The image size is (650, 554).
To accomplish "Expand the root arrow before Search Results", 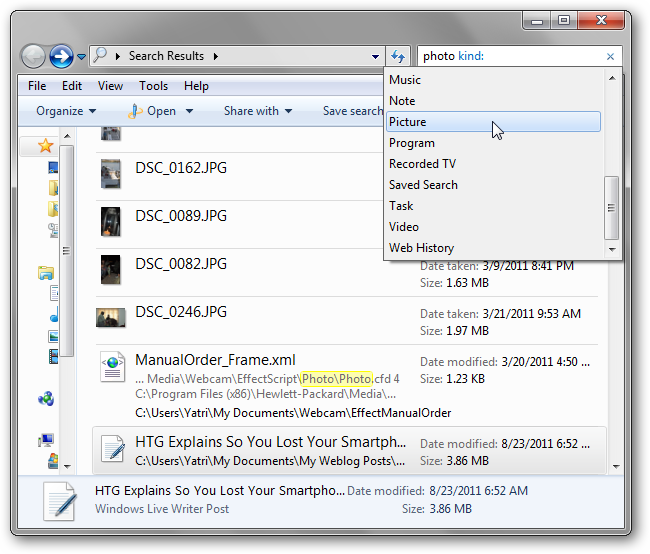I will coord(118,56).
